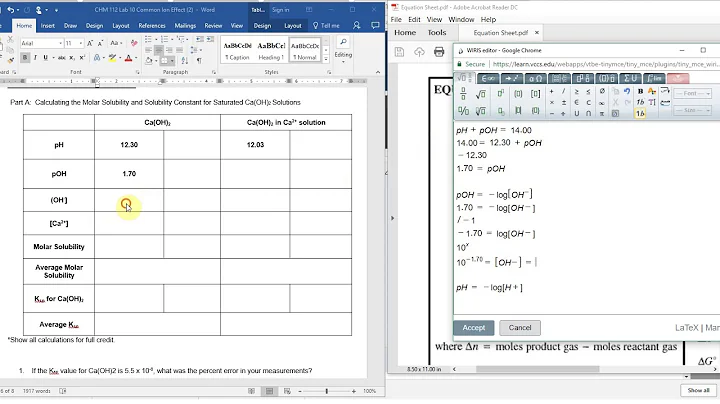Click the Decrease Font Size icon
Image resolution: width=720 pixels, height=404 pixels.
(100, 43)
